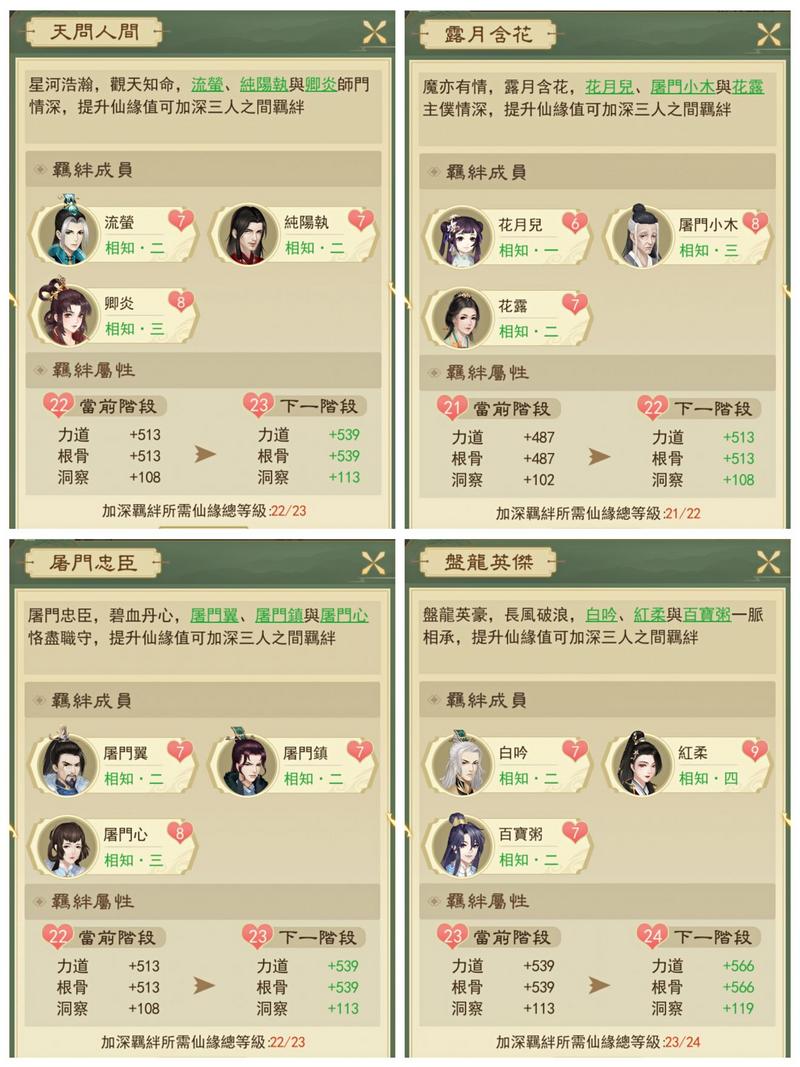Follow the 百寶粥 green link
Screen dimensions: 800x1067
coord(707,615)
